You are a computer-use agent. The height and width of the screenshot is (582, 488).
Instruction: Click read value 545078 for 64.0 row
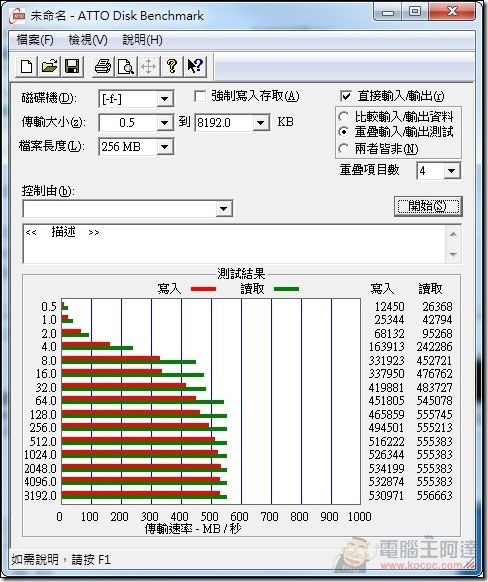coord(435,401)
